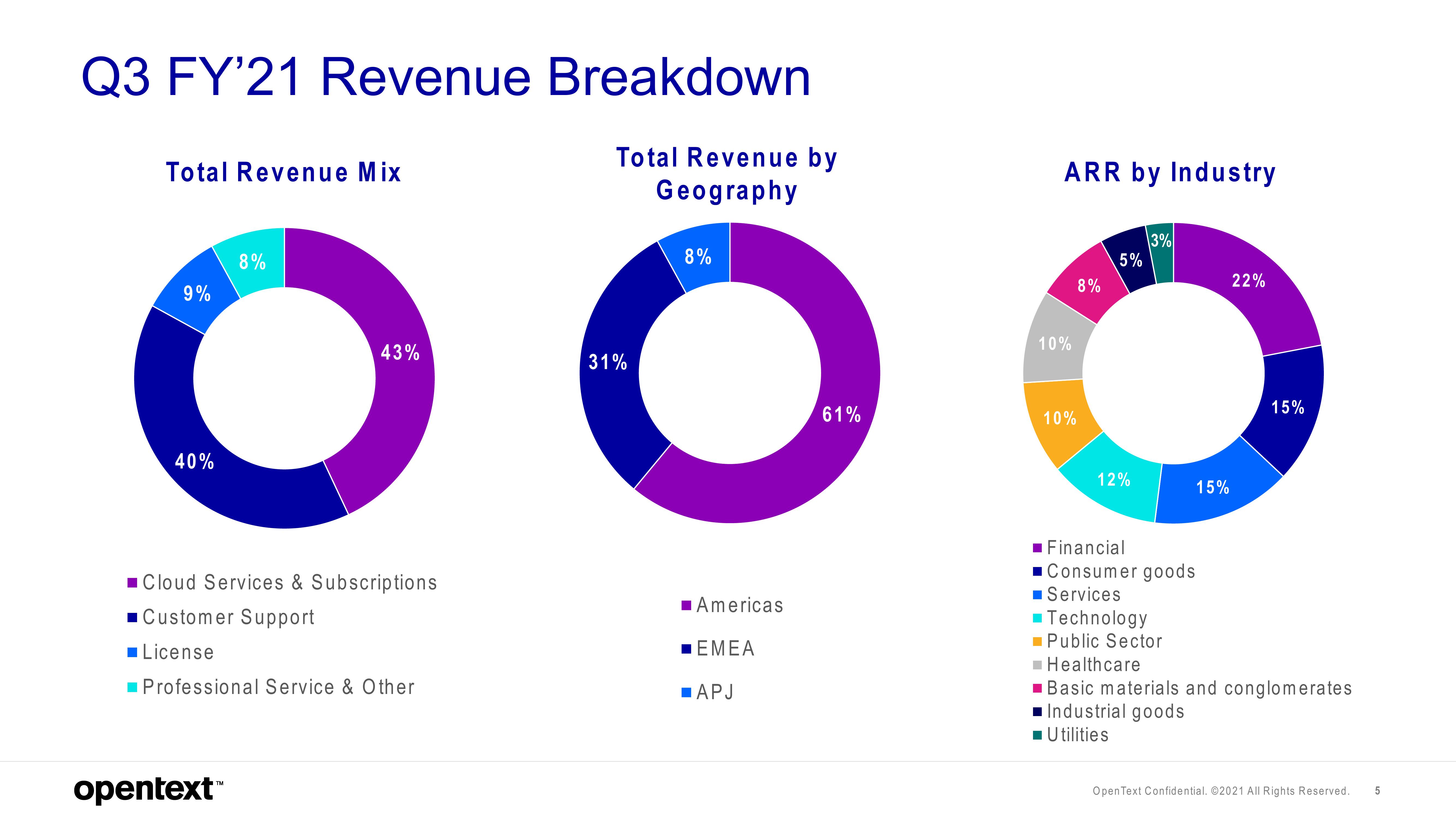This screenshot has width=1456, height=819.
Task: Click Industrial goods dark legend swatch
Action: pyautogui.click(x=1037, y=712)
